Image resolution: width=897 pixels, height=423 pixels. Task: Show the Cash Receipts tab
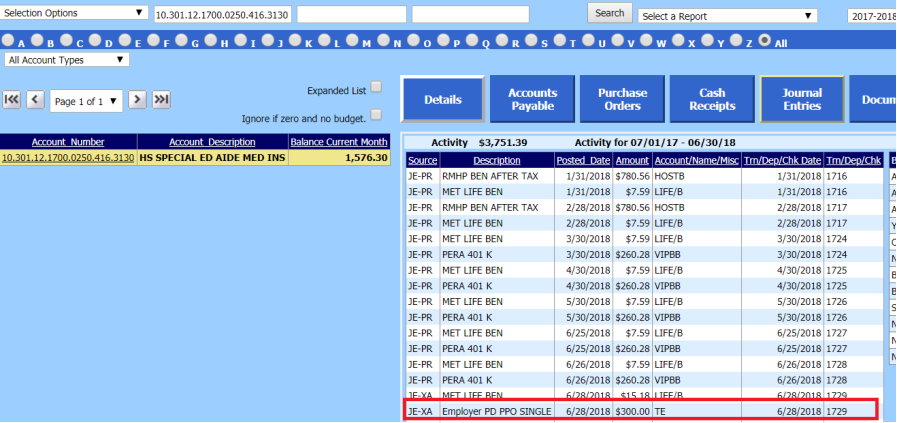(x=711, y=99)
